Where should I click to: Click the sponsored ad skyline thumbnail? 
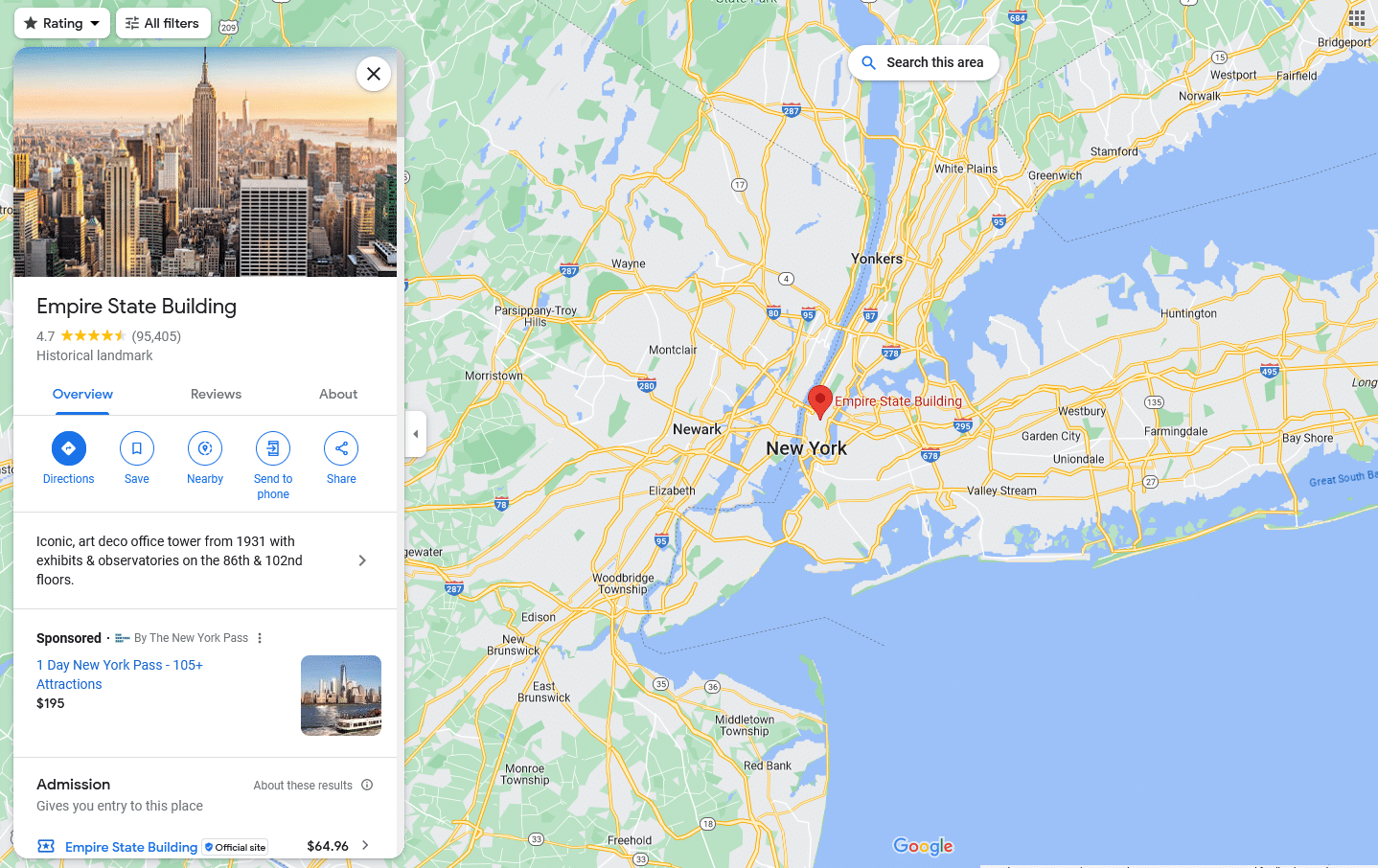(341, 696)
